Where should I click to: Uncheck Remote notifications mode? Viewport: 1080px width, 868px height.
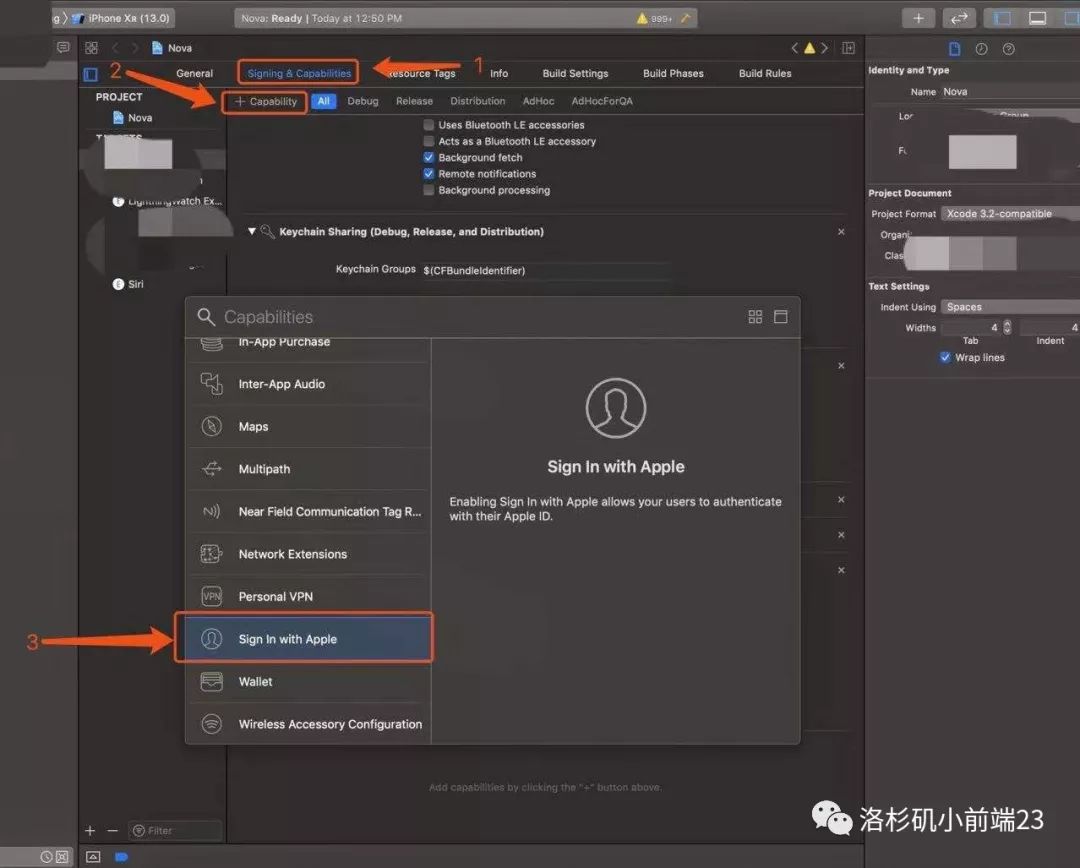tap(428, 174)
